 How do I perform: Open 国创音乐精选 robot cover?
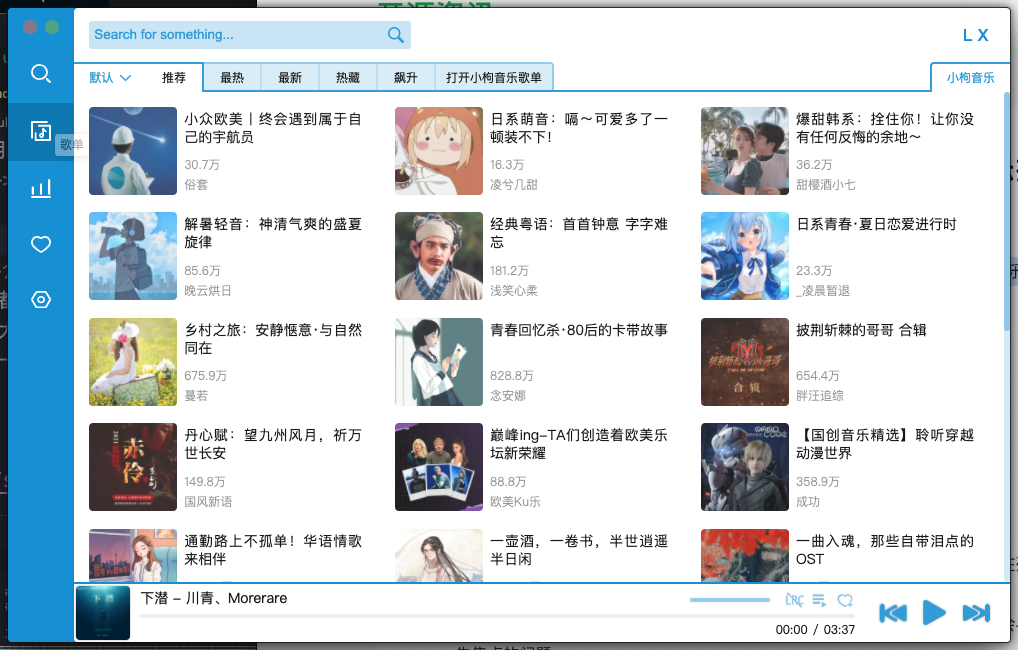745,468
